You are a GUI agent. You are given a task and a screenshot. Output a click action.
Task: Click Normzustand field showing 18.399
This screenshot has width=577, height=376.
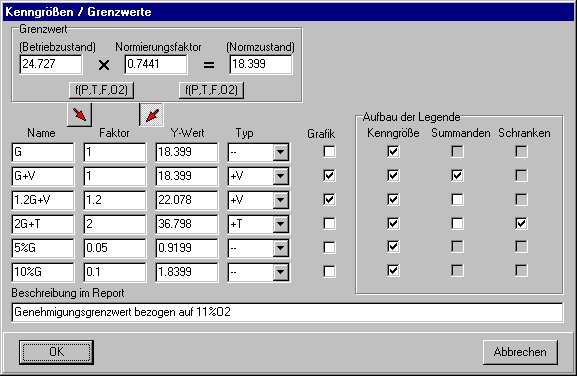pyautogui.click(x=261, y=64)
